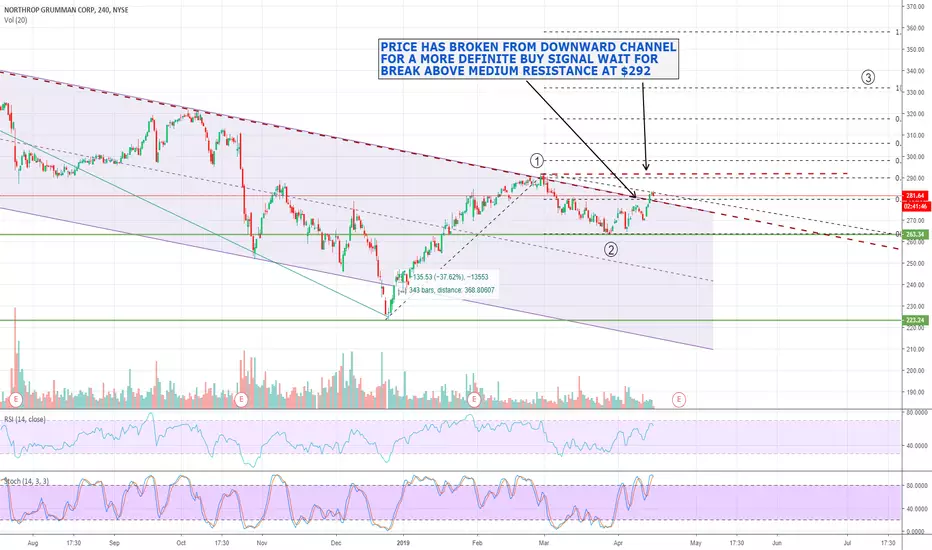Click the 350.00 price axis label
Image resolution: width=932 pixels, height=550 pixels.
click(x=915, y=49)
